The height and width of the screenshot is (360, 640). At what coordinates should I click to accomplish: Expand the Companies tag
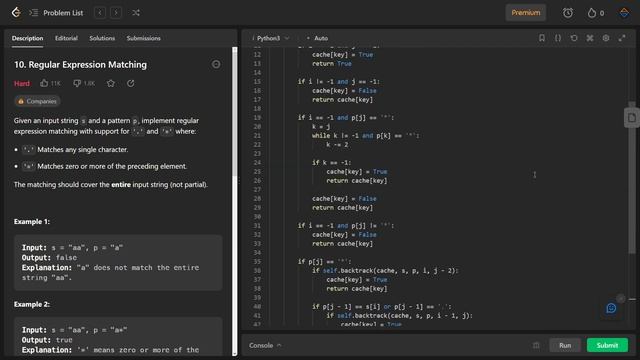37,101
